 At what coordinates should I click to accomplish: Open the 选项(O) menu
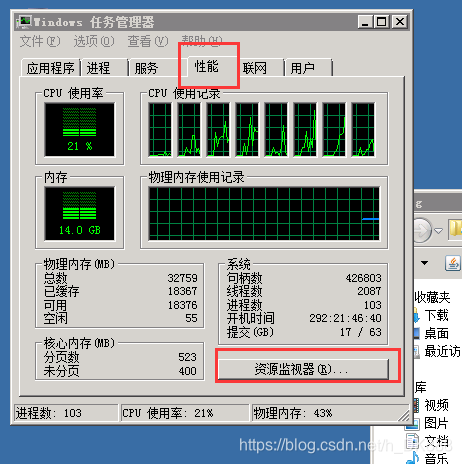point(94,41)
